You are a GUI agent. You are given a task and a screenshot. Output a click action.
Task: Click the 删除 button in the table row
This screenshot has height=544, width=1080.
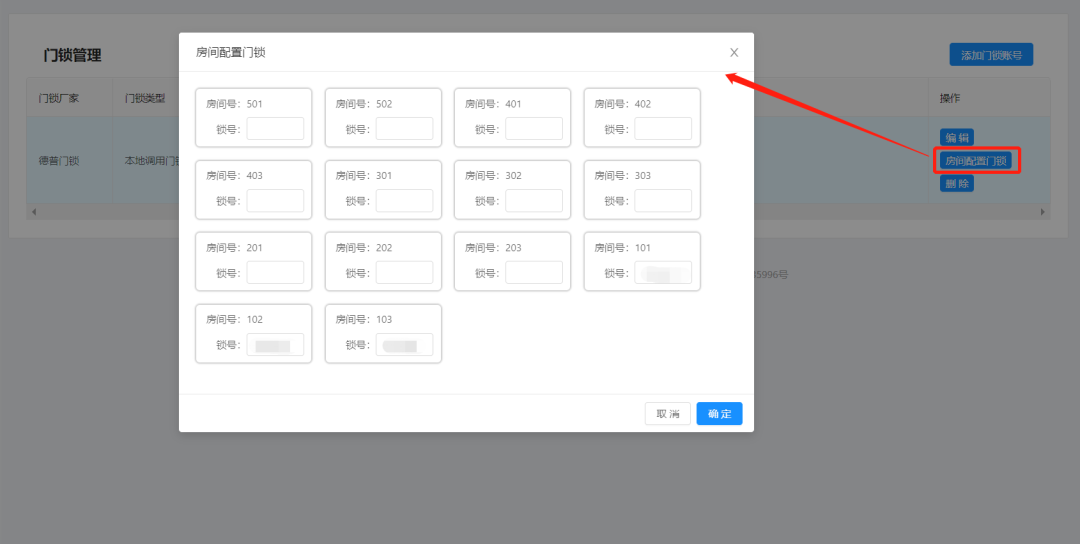[x=957, y=184]
